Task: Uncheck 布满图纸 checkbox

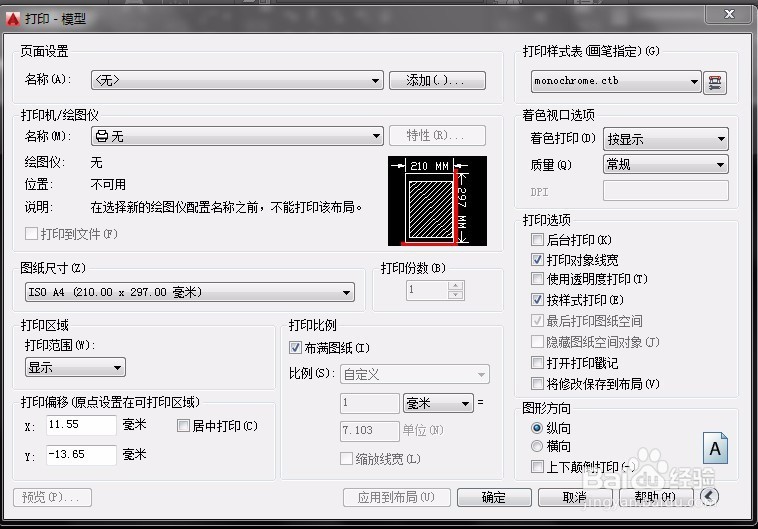Action: tap(295, 348)
